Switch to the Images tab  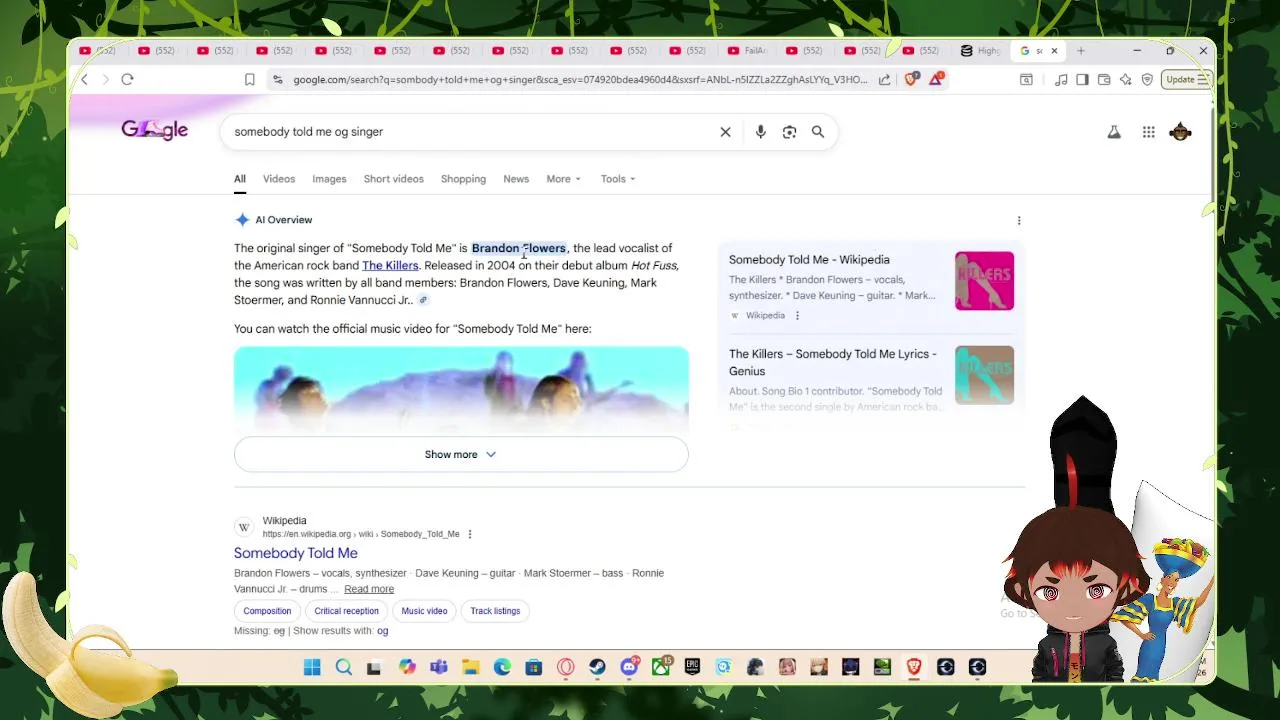tap(329, 179)
